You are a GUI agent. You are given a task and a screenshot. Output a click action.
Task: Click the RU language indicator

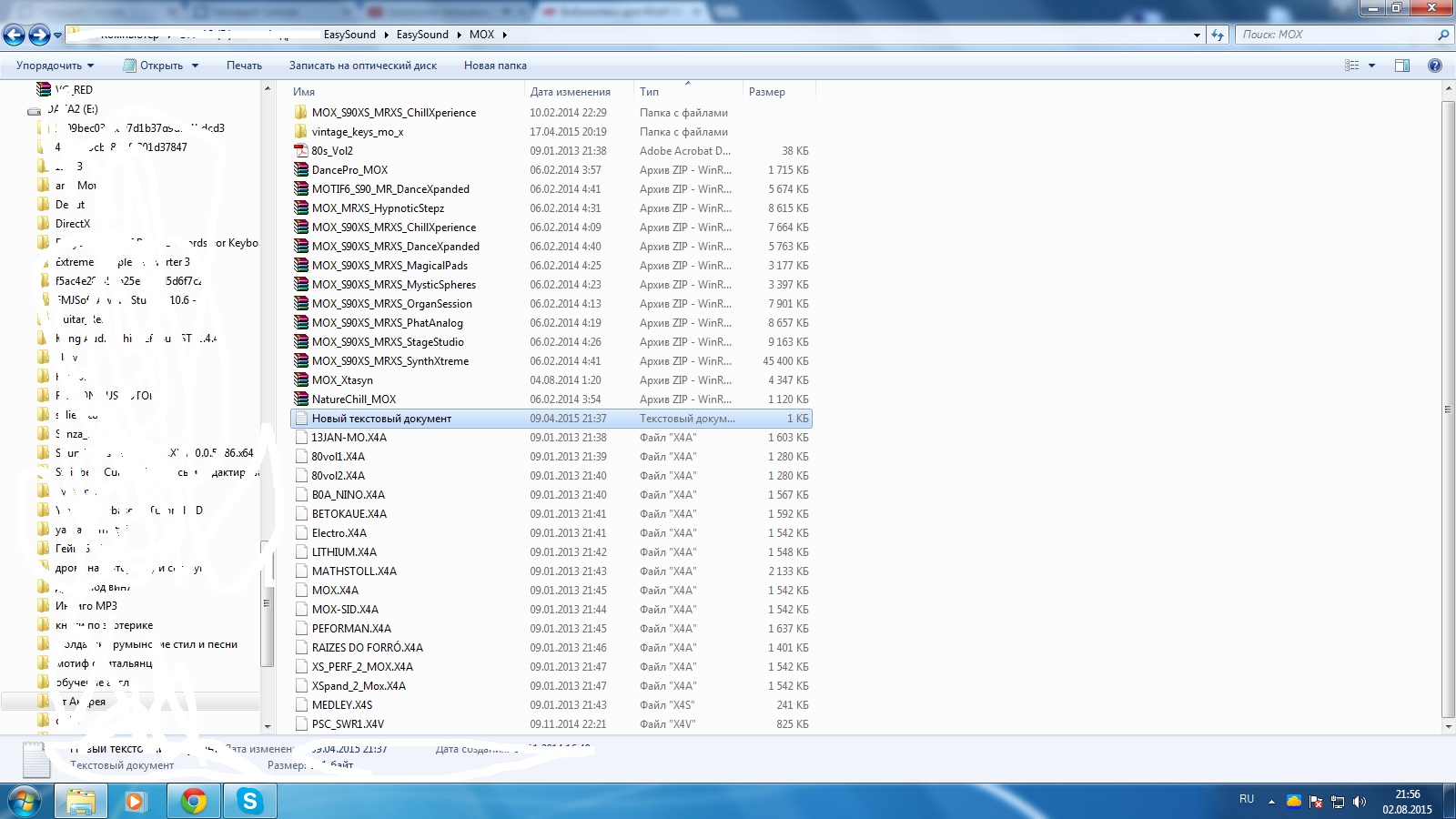click(x=1247, y=799)
